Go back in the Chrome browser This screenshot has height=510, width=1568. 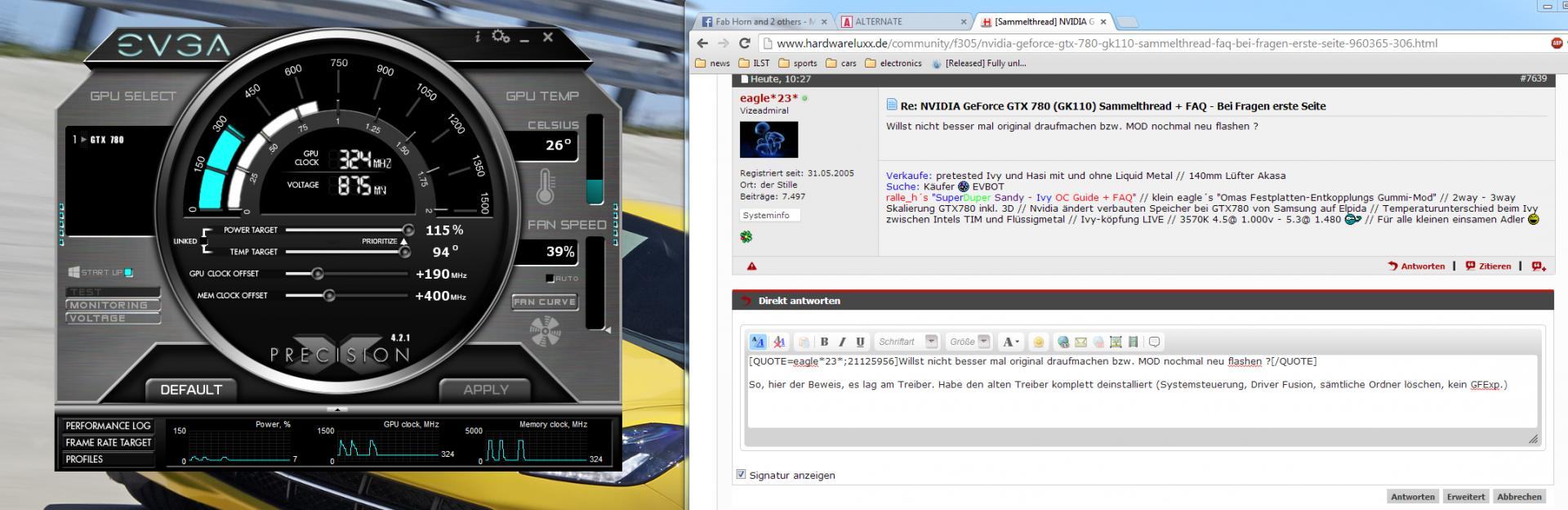tap(702, 43)
